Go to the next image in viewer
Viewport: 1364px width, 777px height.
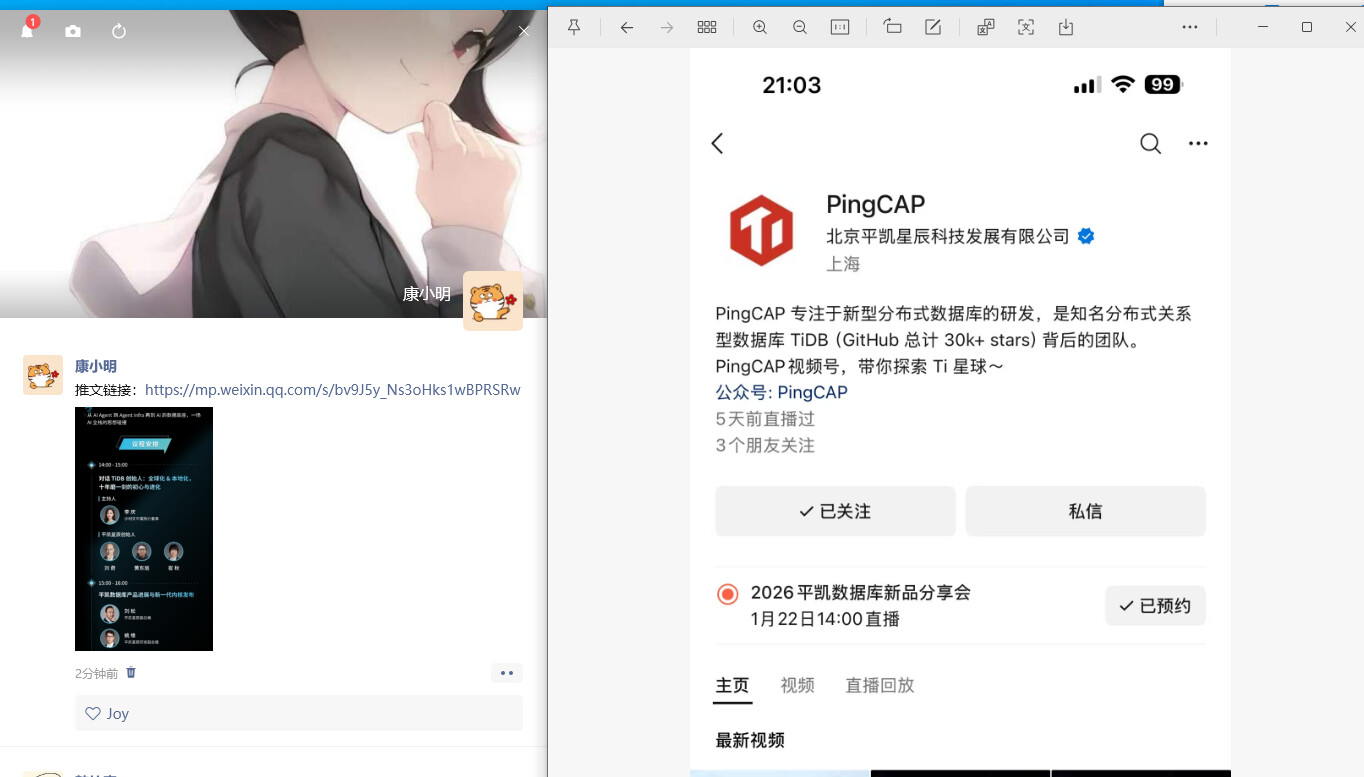tap(667, 28)
